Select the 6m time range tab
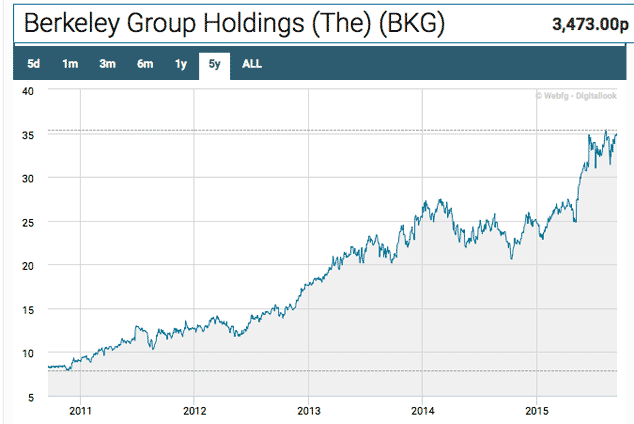 [145, 65]
